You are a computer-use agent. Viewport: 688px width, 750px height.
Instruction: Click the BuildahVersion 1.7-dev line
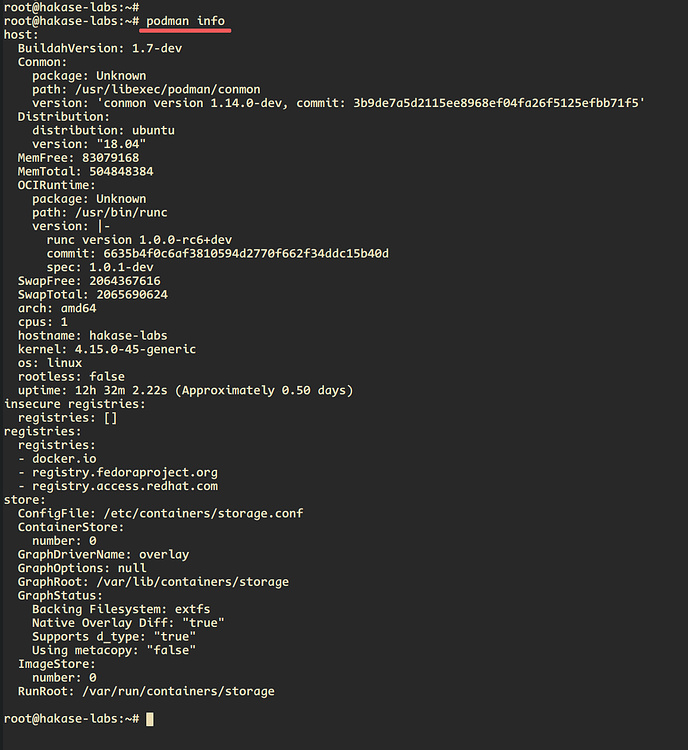(x=100, y=48)
